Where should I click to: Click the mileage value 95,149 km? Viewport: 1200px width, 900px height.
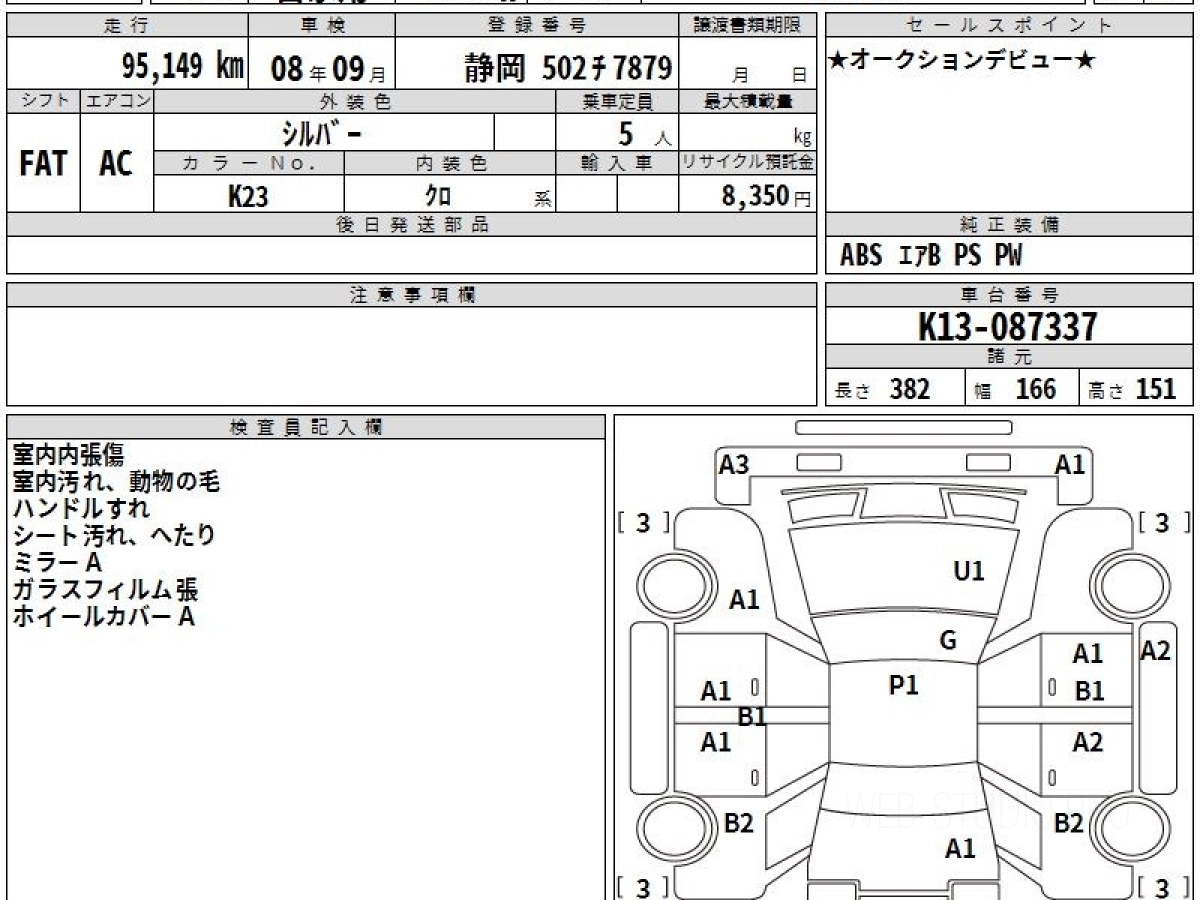182,67
